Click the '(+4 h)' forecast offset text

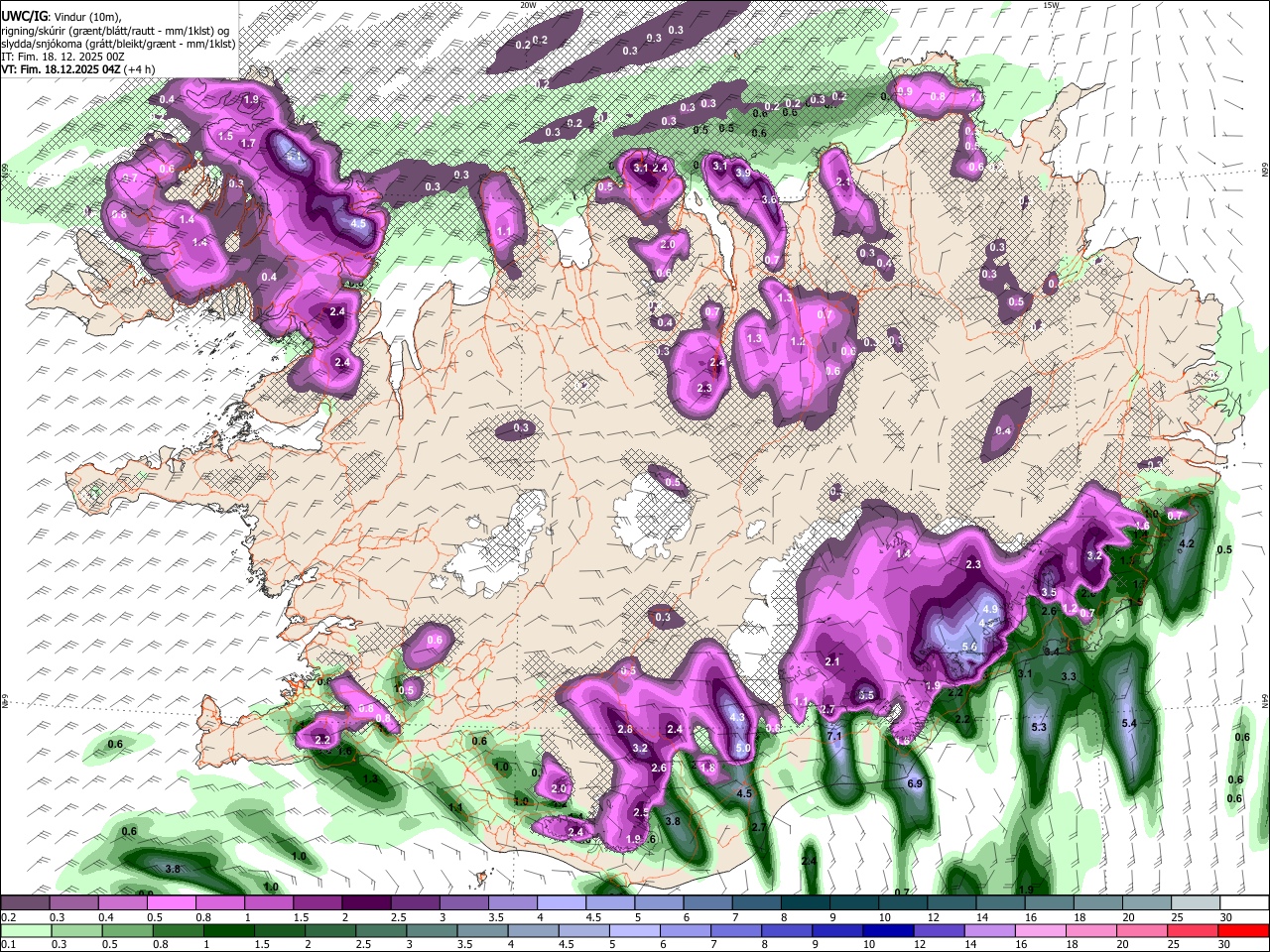(x=140, y=69)
